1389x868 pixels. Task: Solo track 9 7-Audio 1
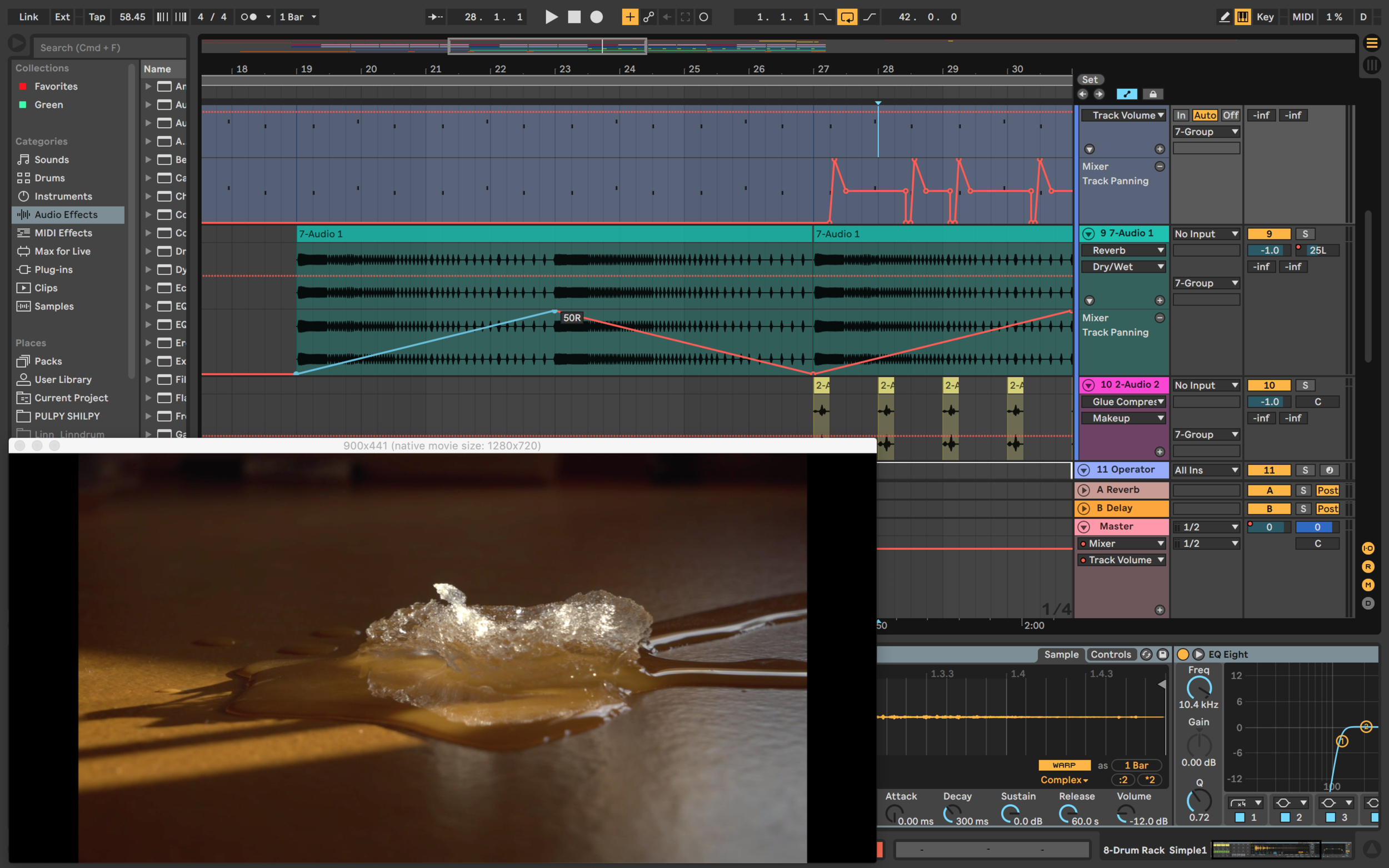click(1305, 234)
